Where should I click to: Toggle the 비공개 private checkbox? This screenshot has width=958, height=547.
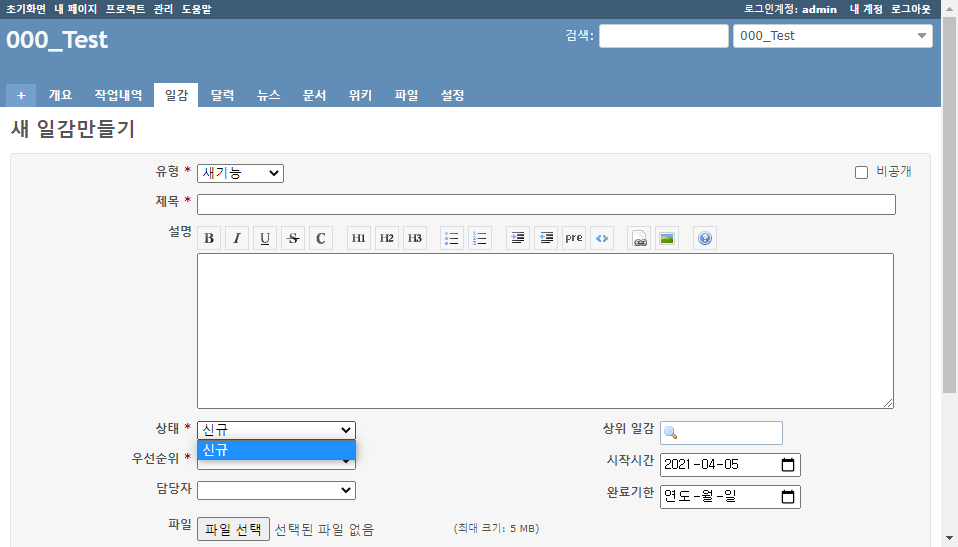coord(861,172)
